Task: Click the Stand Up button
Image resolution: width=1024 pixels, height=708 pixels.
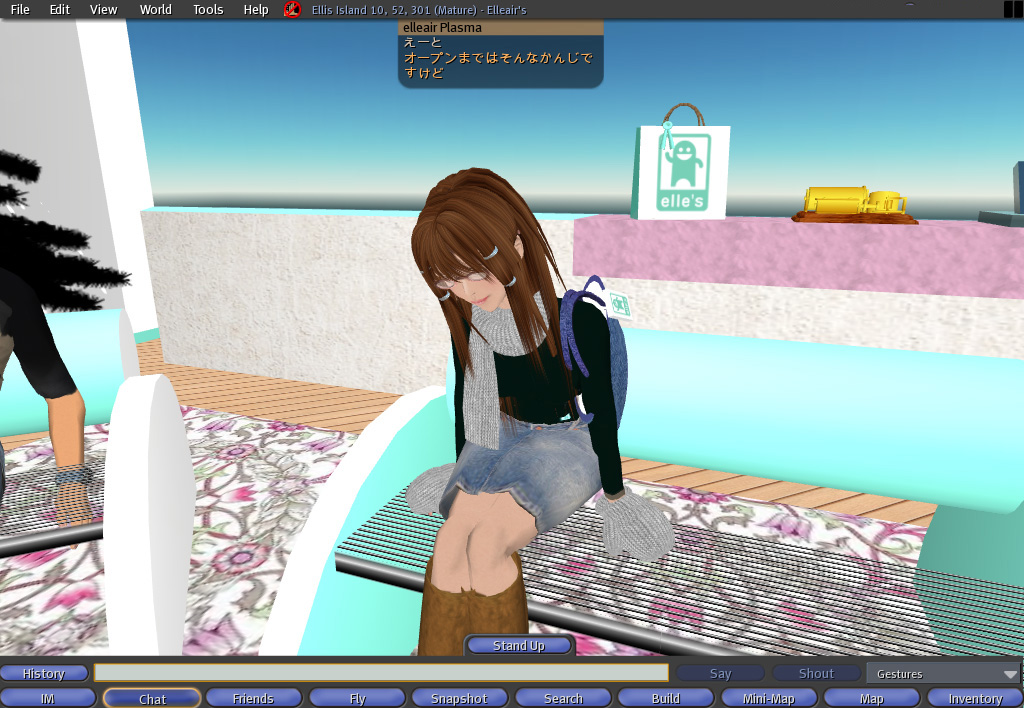Action: [x=519, y=645]
